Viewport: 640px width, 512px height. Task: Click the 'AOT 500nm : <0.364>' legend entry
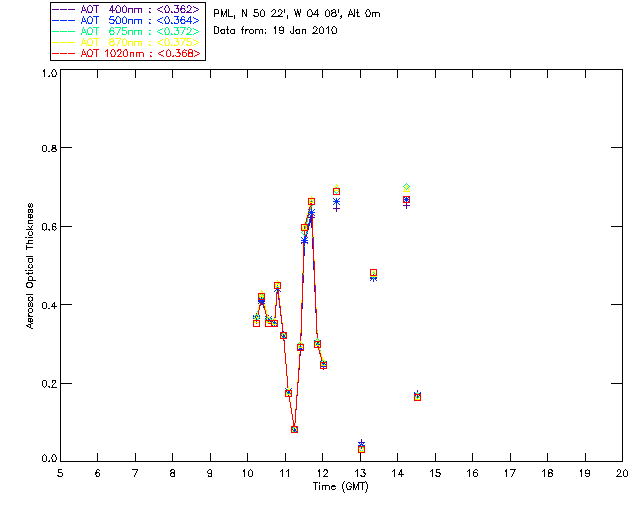pyautogui.click(x=127, y=20)
